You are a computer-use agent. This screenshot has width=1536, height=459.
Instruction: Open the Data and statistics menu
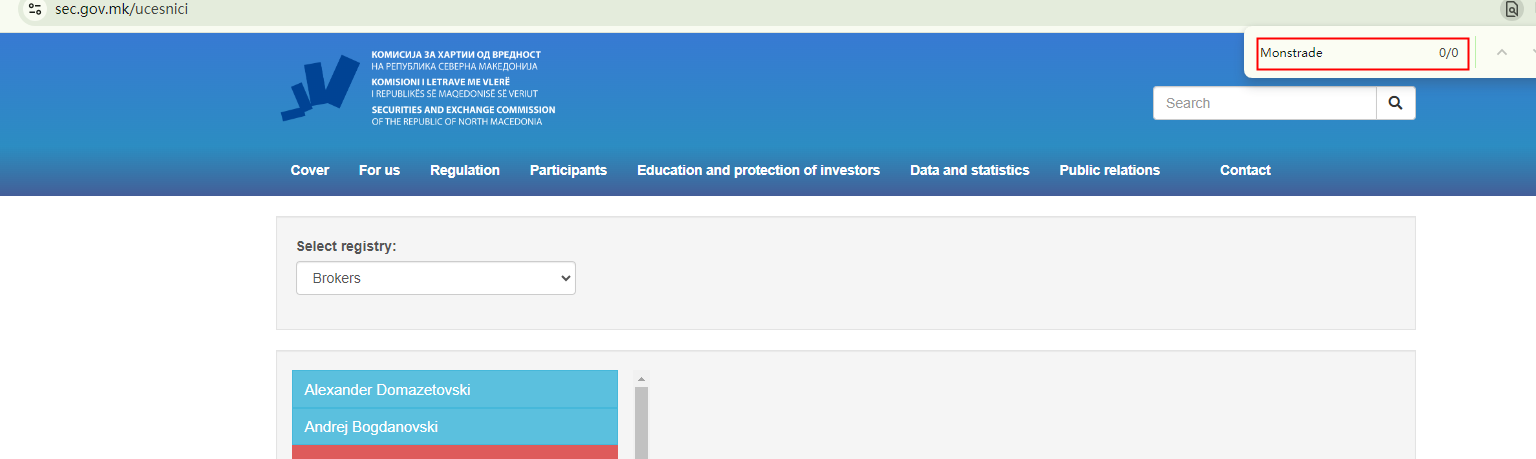[x=969, y=170]
